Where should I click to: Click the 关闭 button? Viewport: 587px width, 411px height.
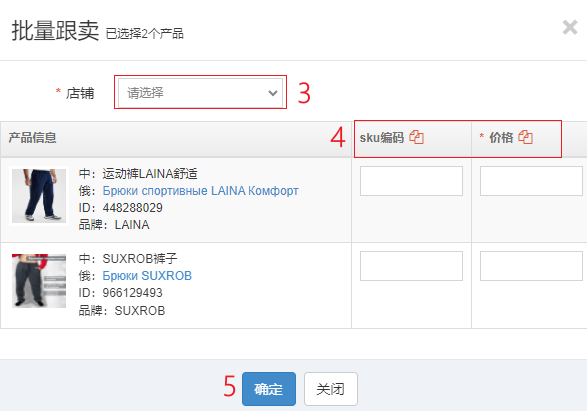[x=331, y=389]
